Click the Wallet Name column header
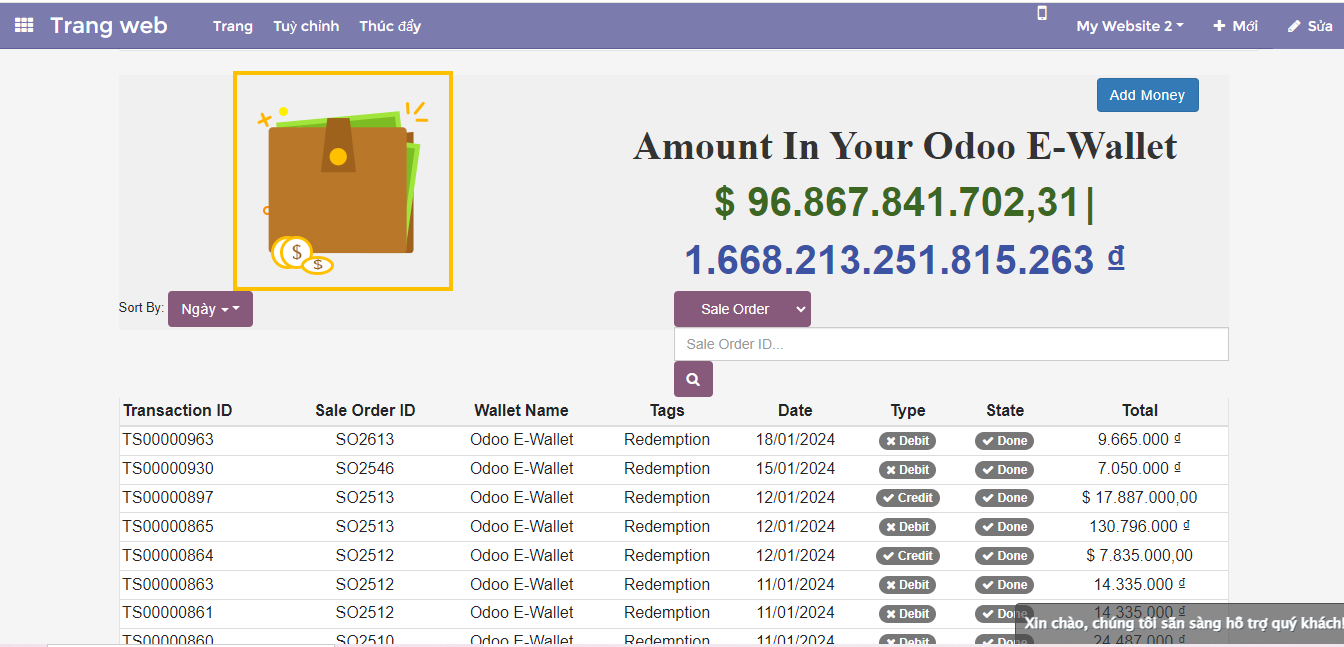 click(x=521, y=410)
